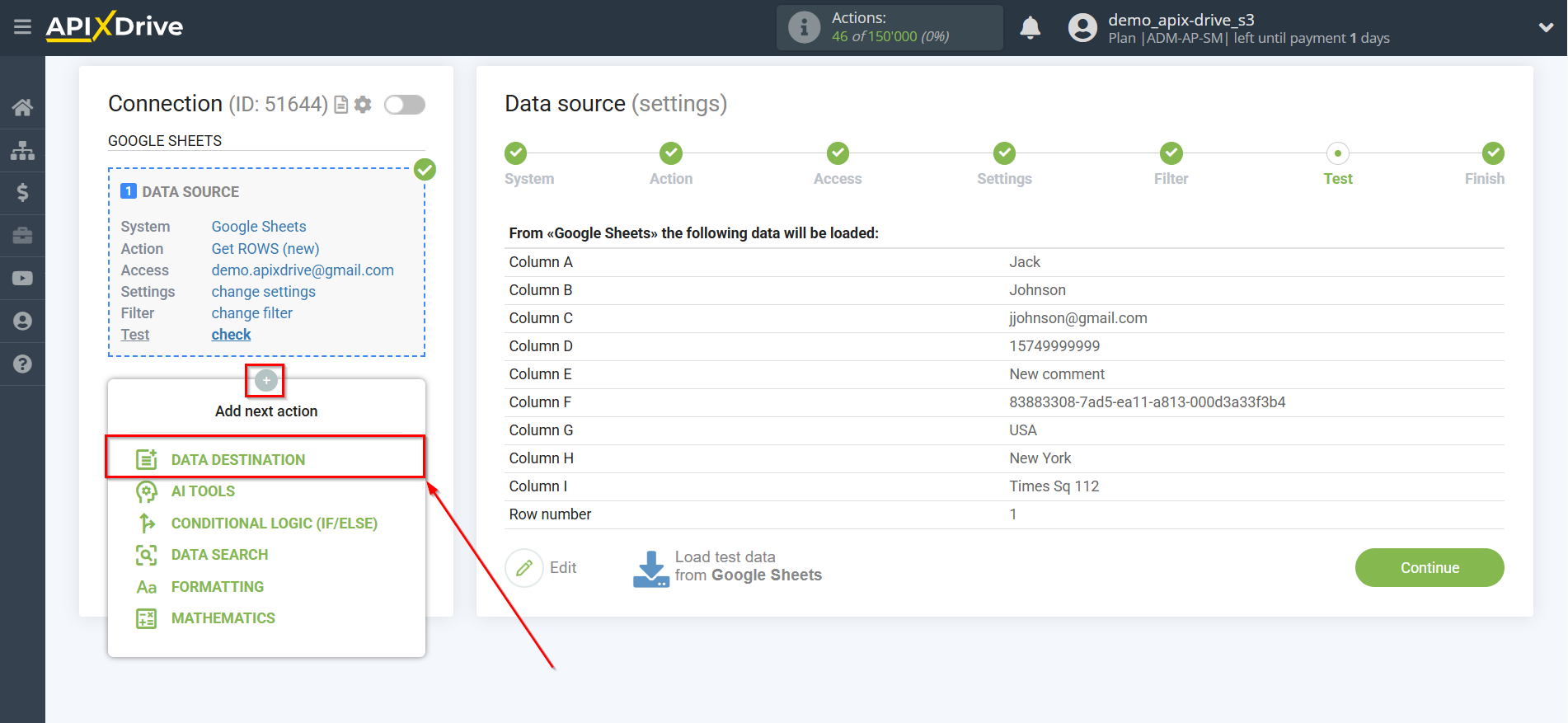Select MATHEMATICS option

tap(223, 618)
